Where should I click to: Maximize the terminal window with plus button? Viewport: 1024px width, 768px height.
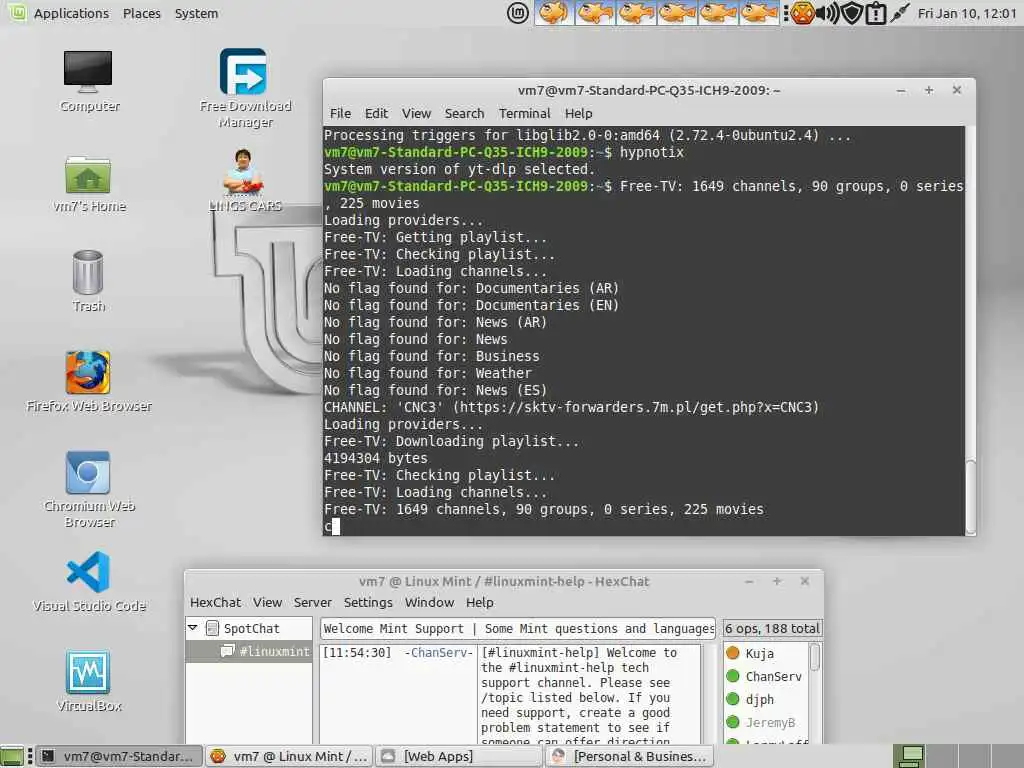[x=929, y=90]
